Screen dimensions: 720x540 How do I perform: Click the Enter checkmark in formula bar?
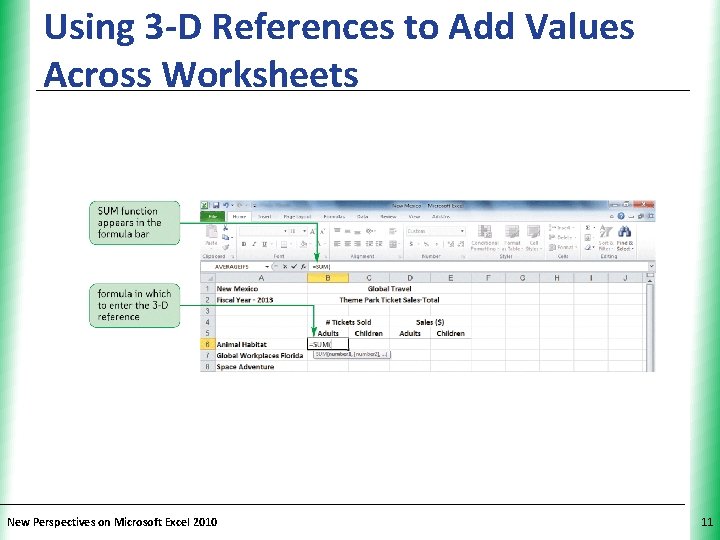coord(294,267)
